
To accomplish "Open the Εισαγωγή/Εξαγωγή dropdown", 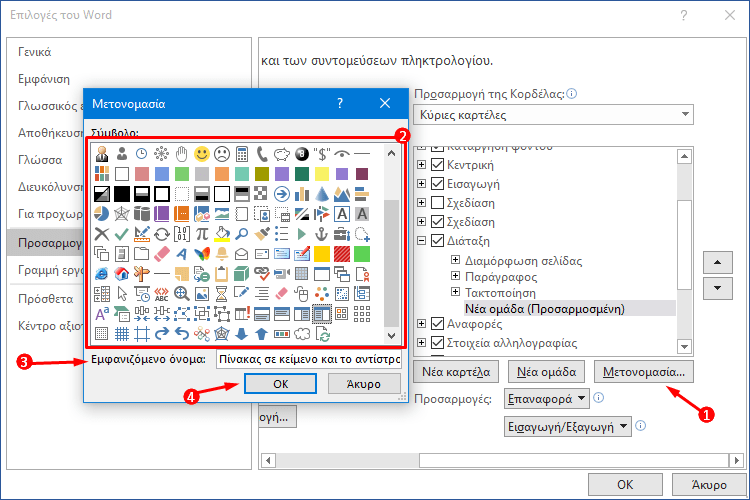I will click(568, 426).
